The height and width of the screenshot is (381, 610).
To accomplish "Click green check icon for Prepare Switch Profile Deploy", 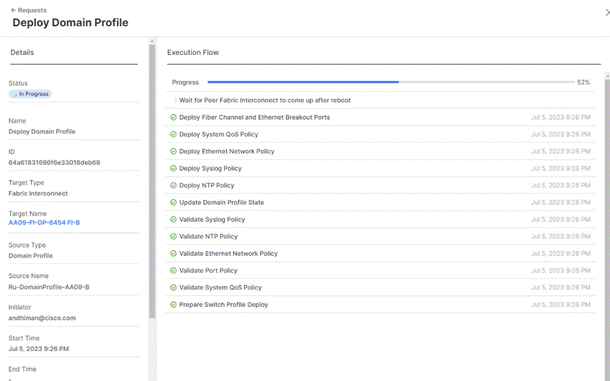I will click(x=174, y=304).
